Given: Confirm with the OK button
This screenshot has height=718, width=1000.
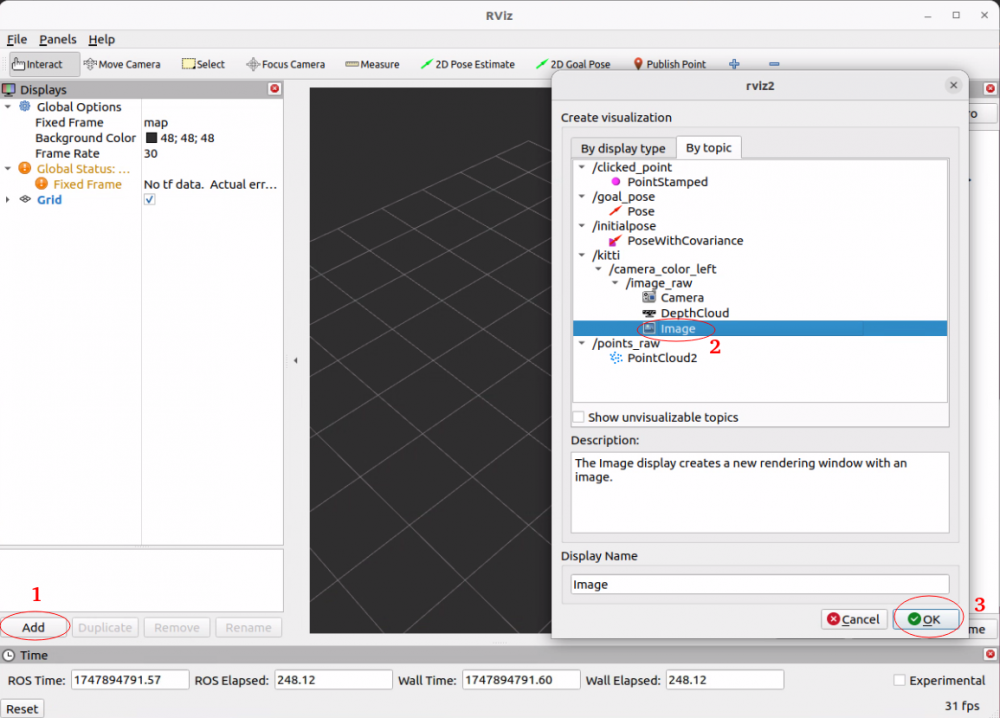Looking at the screenshot, I should pyautogui.click(x=926, y=618).
